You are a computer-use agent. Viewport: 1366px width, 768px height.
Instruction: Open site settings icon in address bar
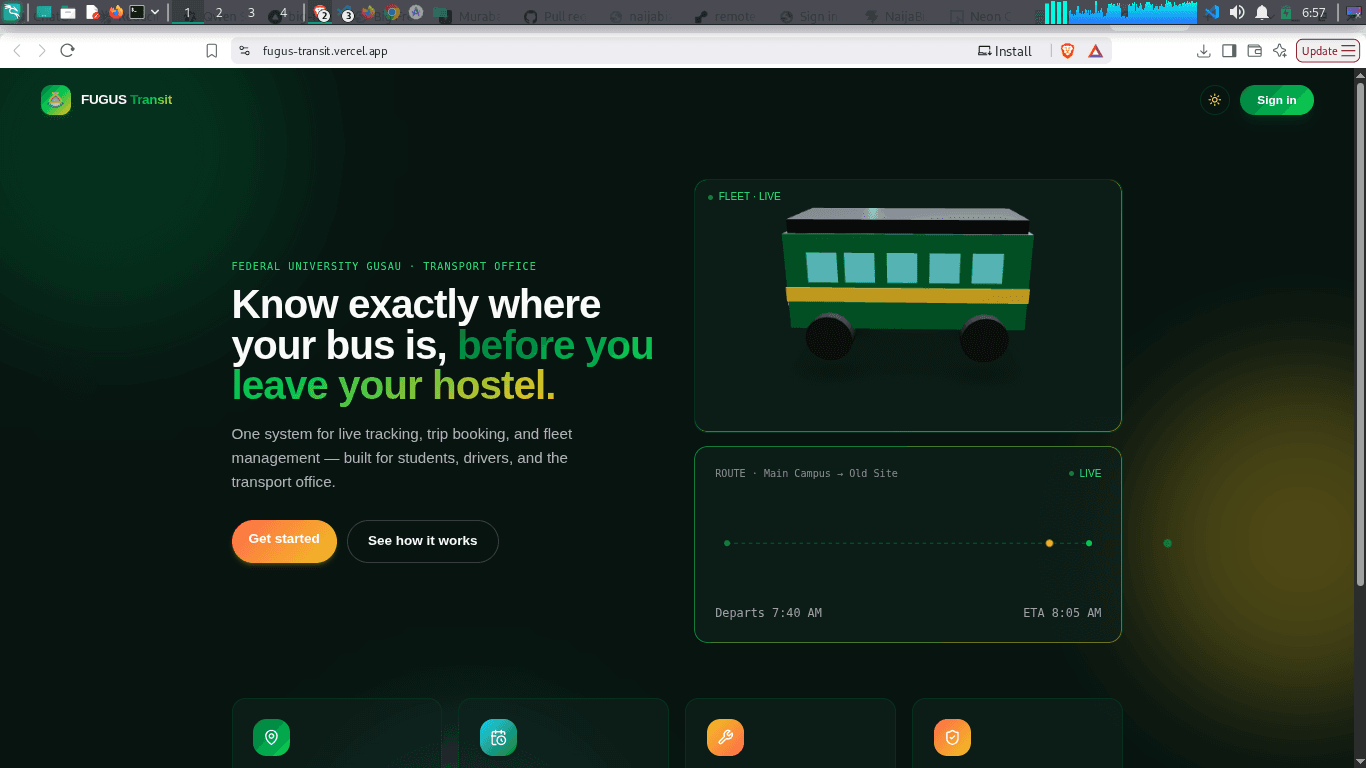245,51
